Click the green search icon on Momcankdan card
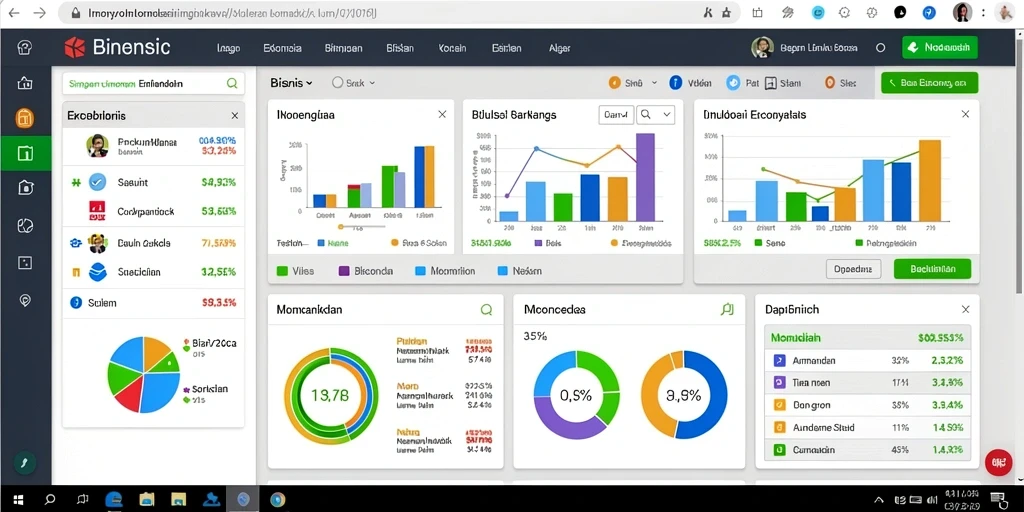 point(487,310)
